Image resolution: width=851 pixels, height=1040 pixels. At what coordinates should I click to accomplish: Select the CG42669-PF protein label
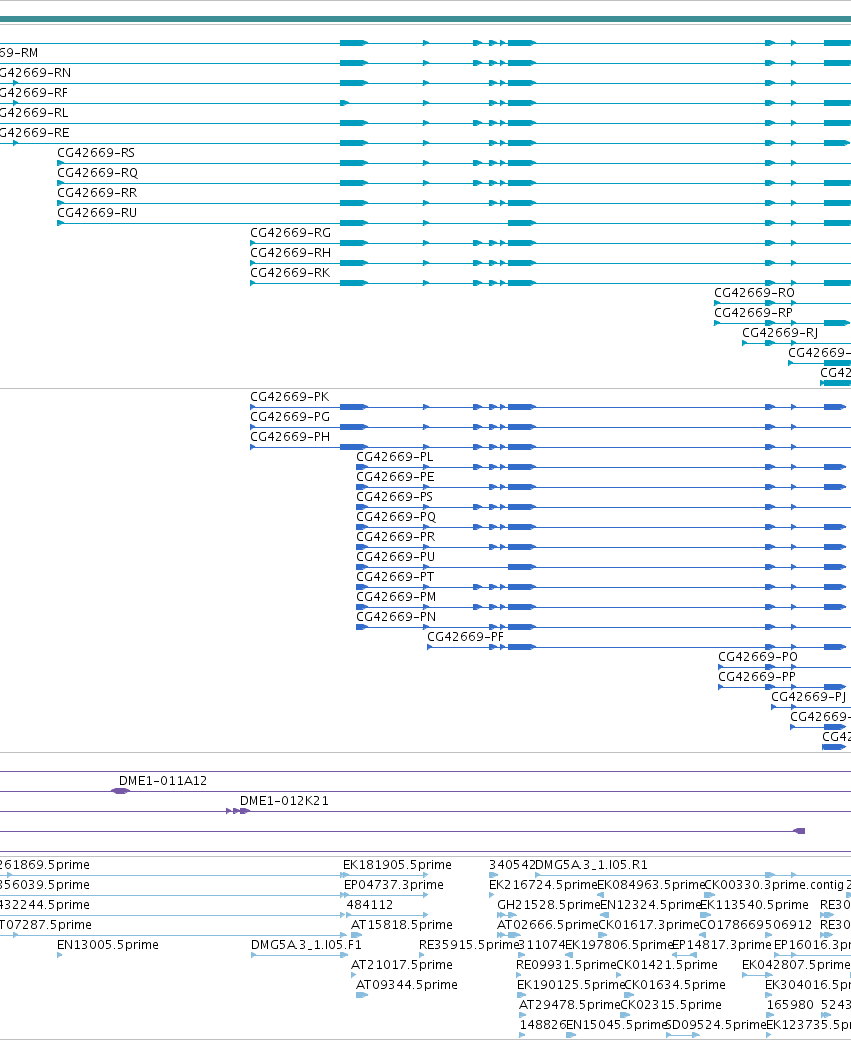click(x=465, y=636)
